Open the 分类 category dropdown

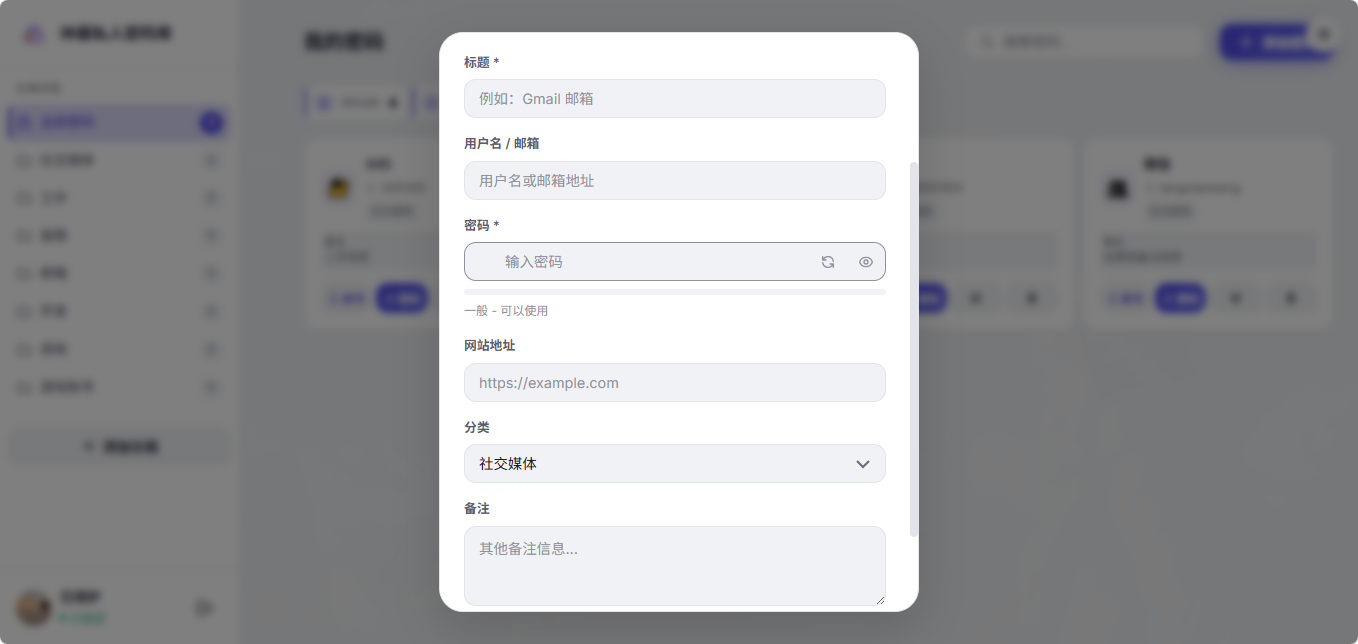674,464
